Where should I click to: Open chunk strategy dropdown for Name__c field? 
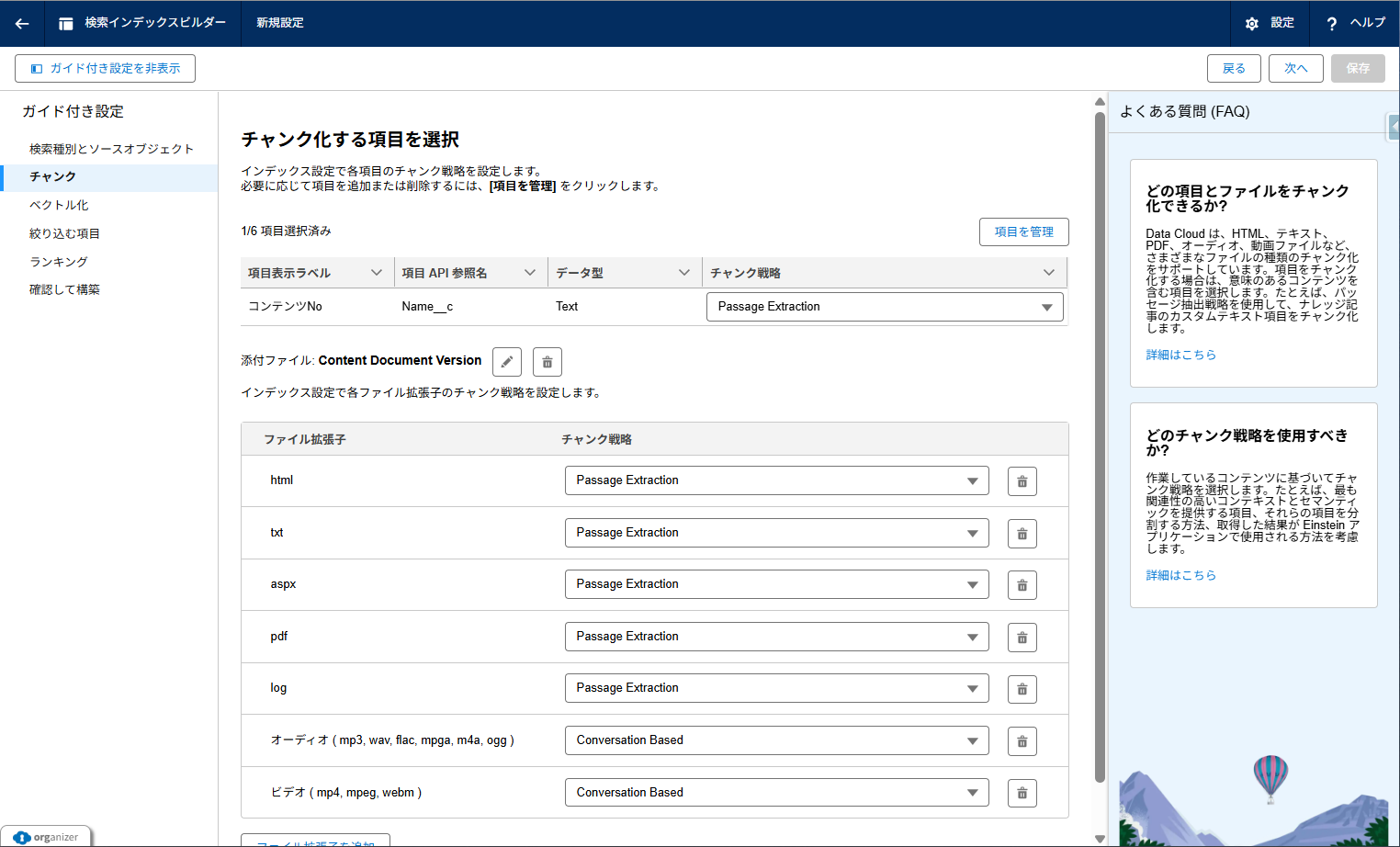[884, 307]
